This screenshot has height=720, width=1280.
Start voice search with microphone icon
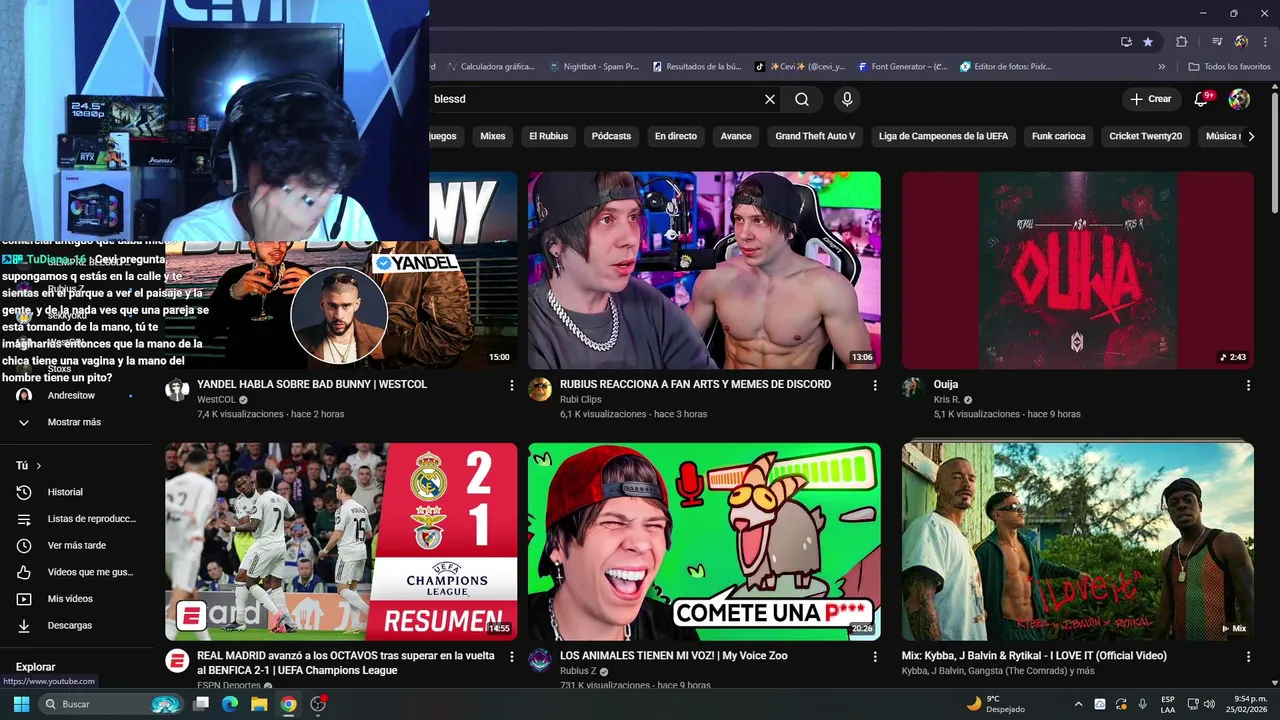[847, 99]
